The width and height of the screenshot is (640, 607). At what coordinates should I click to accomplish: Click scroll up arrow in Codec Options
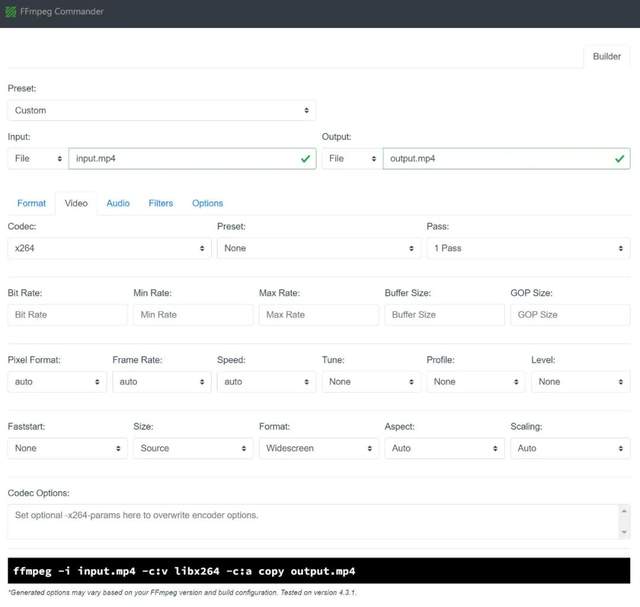[624, 511]
